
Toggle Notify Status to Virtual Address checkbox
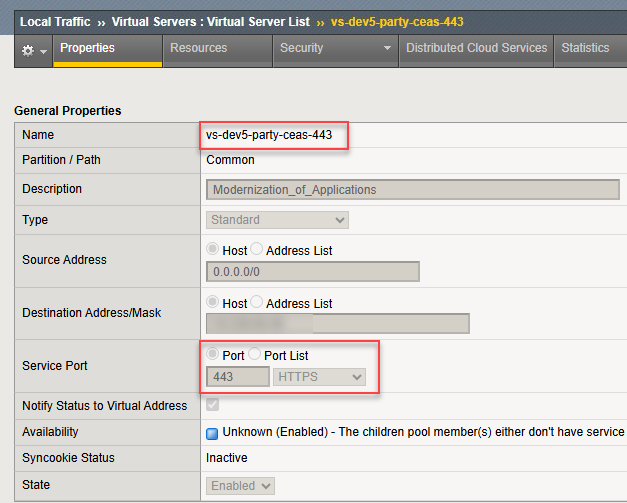point(213,406)
